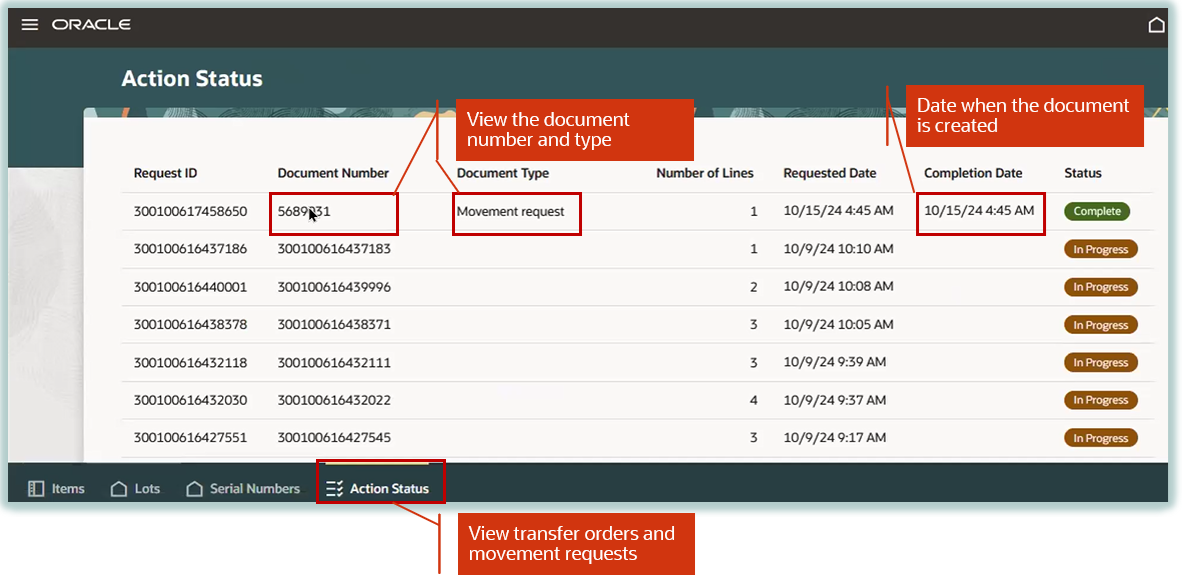Click In Progress badge for 10/9/24 9:17 AM
Screen dimensions: 1182x582
click(x=1101, y=438)
